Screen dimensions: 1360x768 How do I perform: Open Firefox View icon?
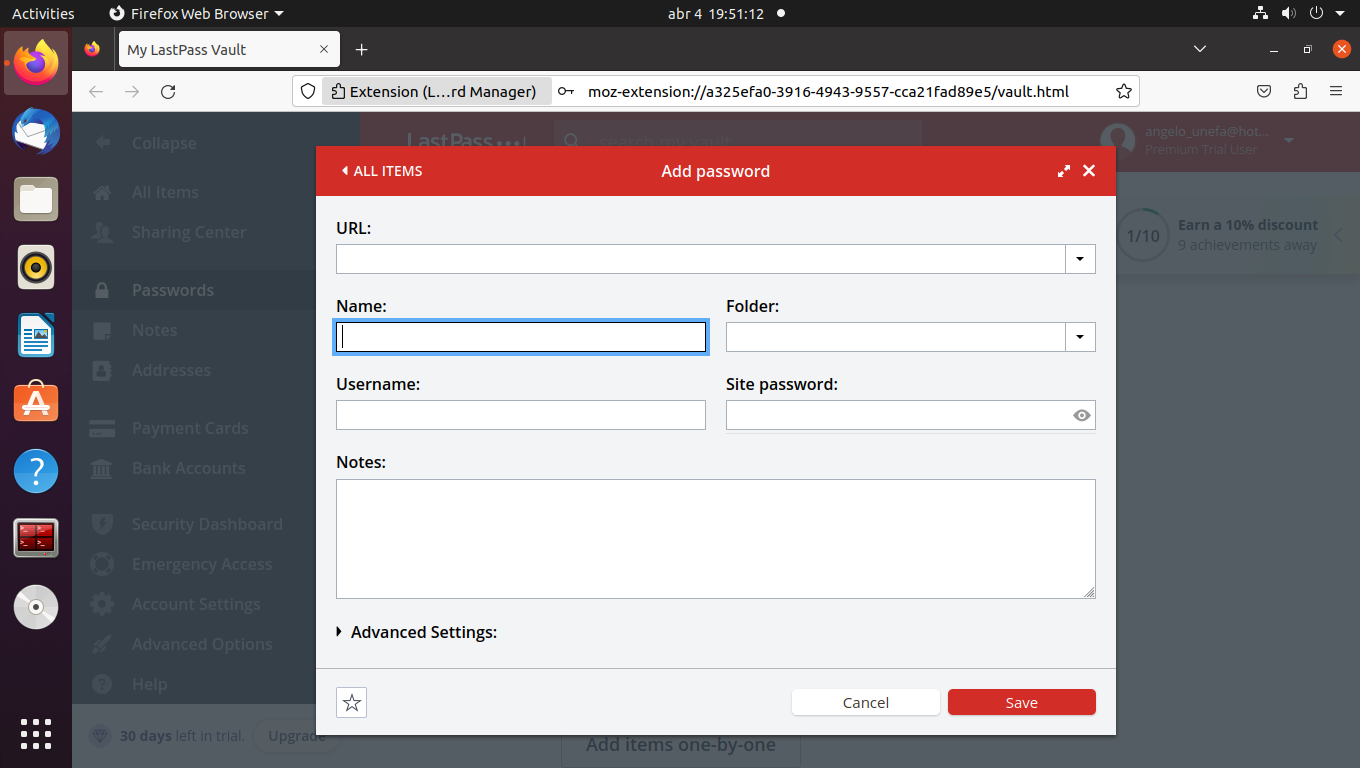pyautogui.click(x=92, y=49)
